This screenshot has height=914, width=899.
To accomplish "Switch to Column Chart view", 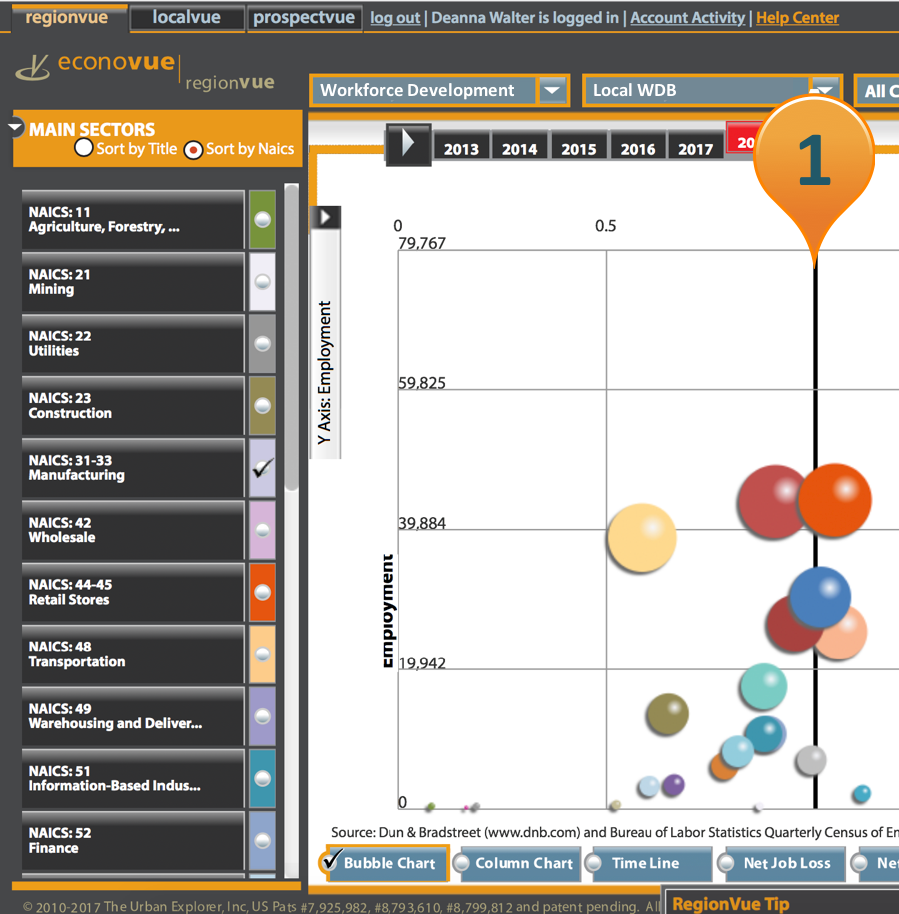I will pos(516,863).
